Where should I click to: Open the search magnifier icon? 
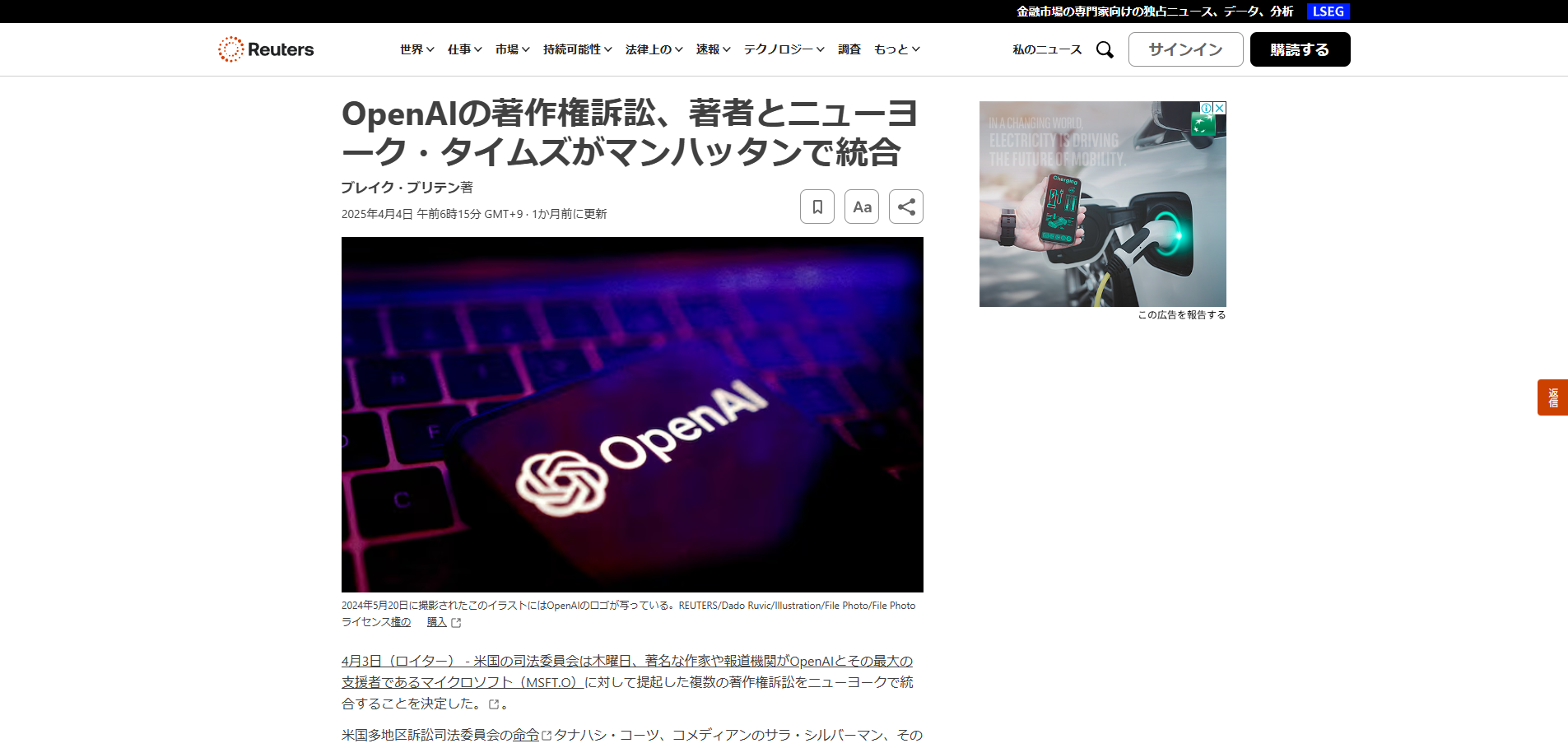click(1105, 50)
